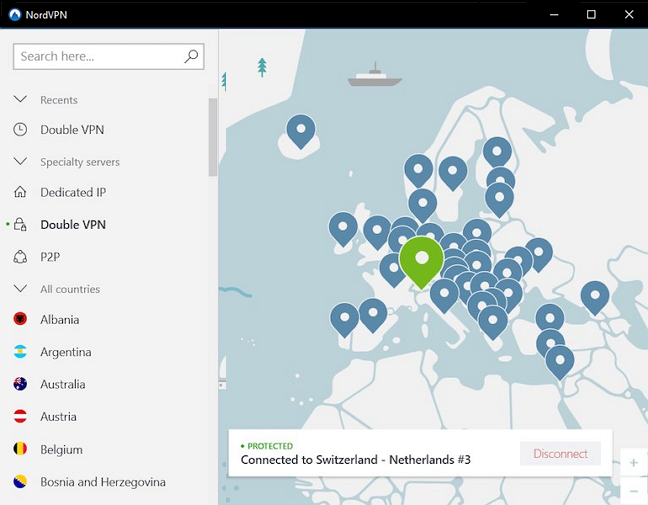This screenshot has width=648, height=505.
Task: Select the Norway map pin
Action: click(x=418, y=171)
